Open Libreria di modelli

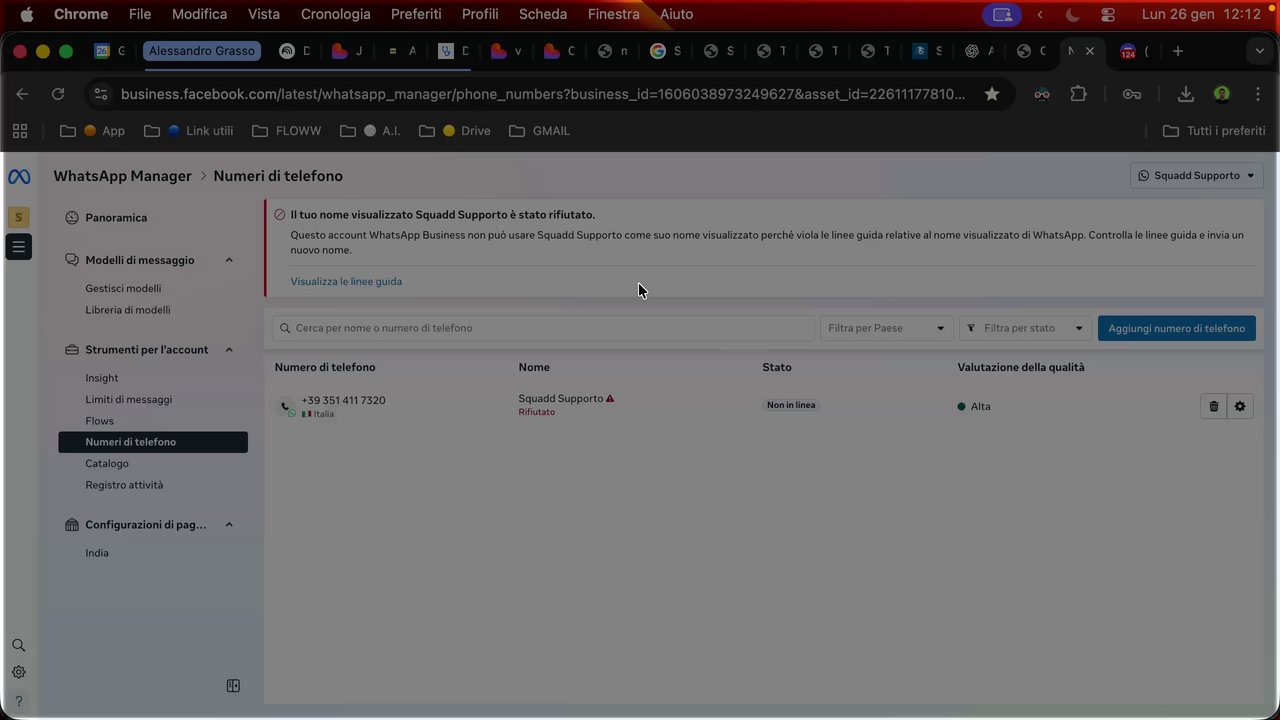pos(128,310)
